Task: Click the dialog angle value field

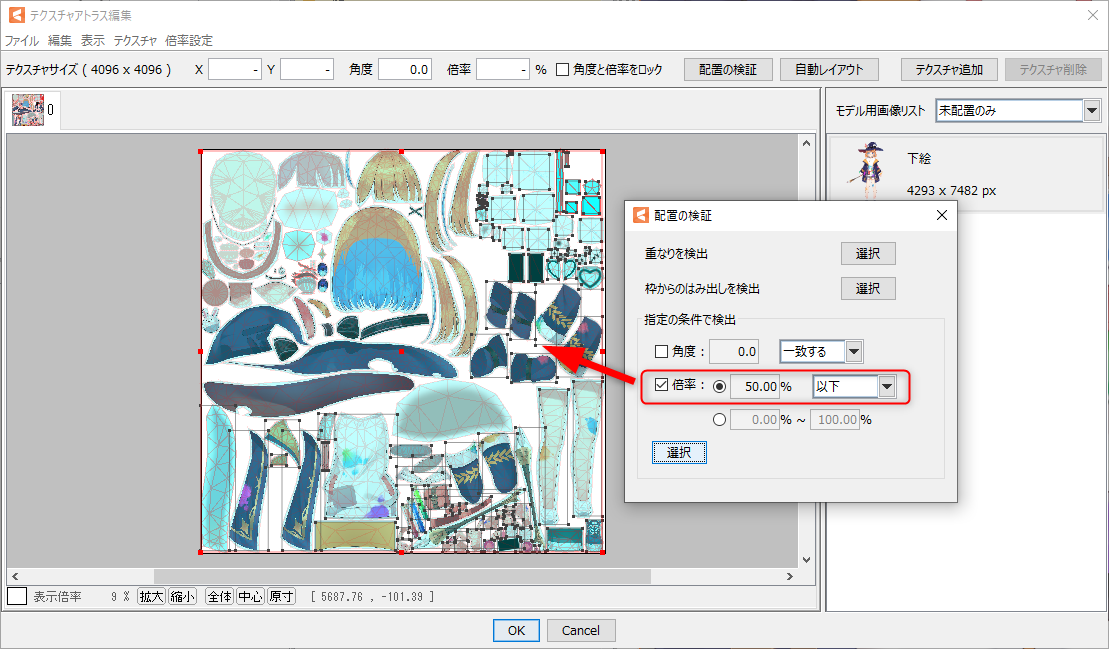Action: pyautogui.click(x=734, y=351)
